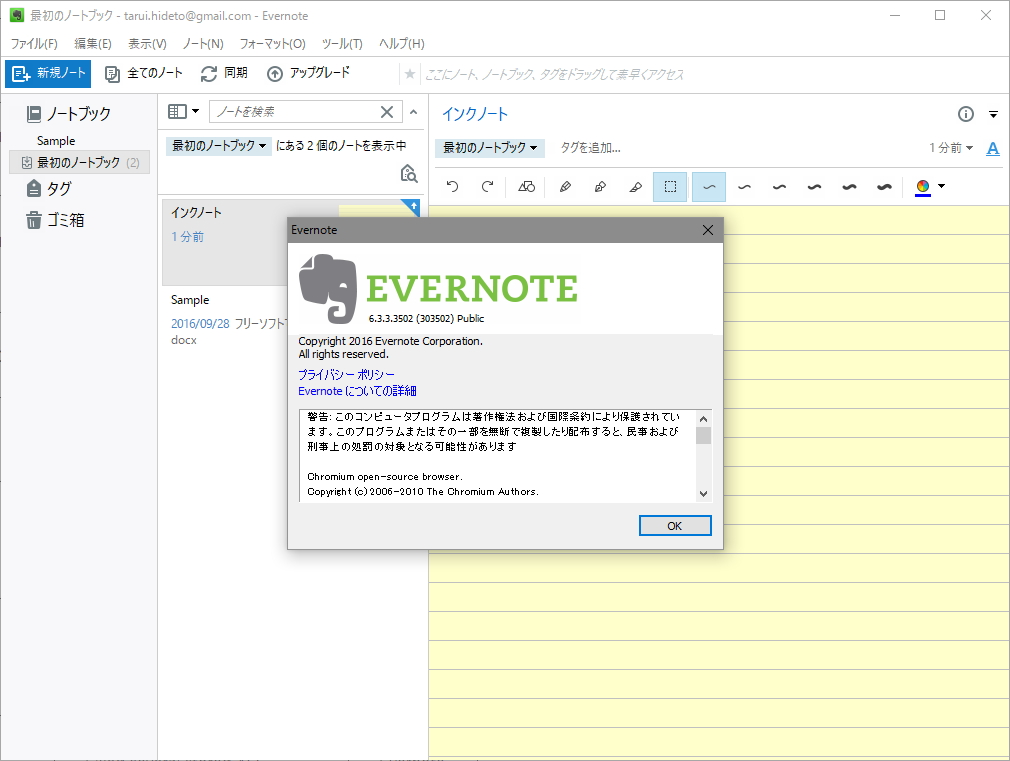Select the thickest stroke width
The width and height of the screenshot is (1010, 761).
coord(884,187)
